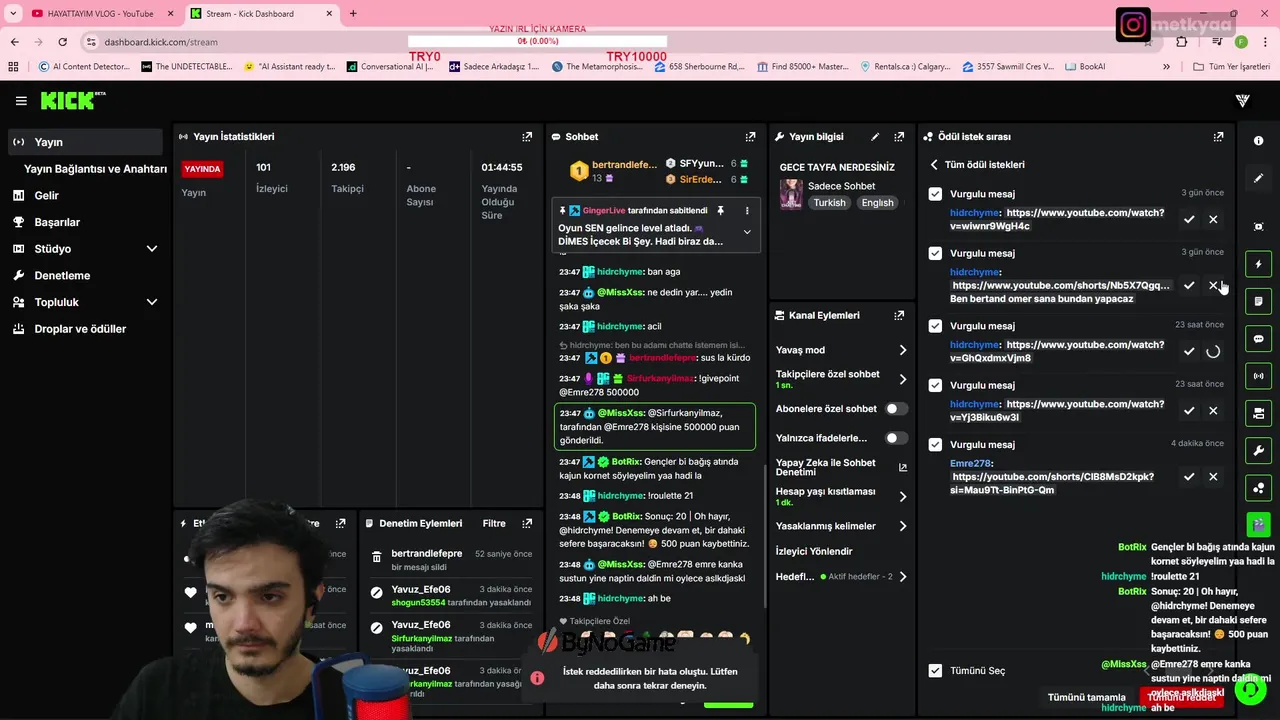The width and height of the screenshot is (1280, 720).
Task: Pop out the Ödül istek sırası panel
Action: [1218, 137]
